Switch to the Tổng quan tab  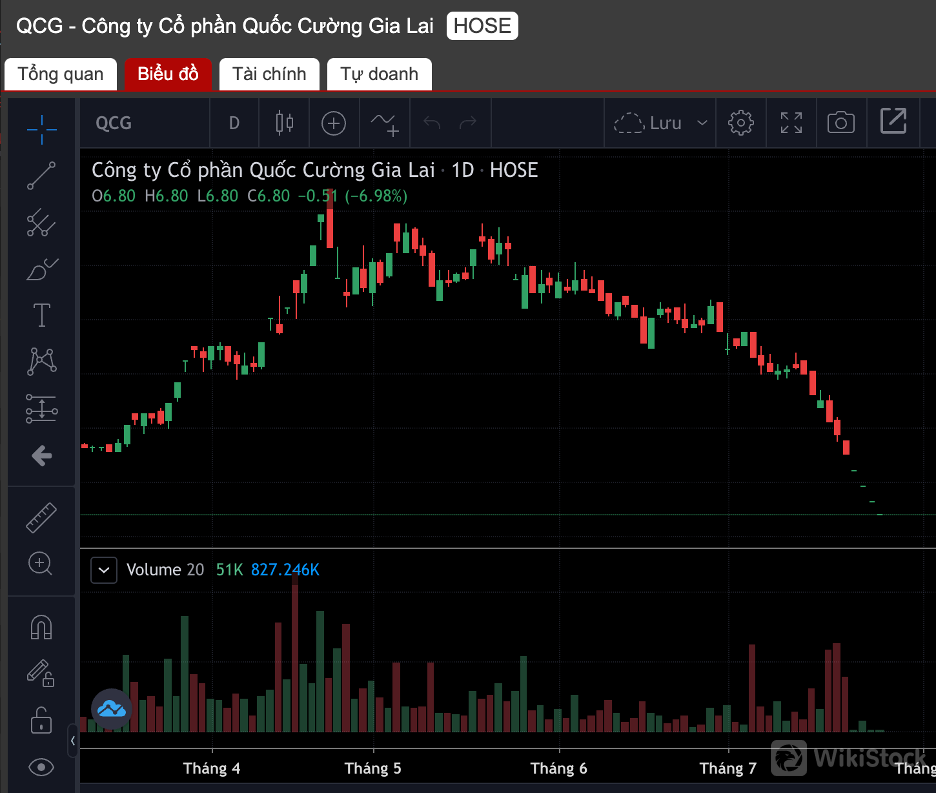[60, 74]
